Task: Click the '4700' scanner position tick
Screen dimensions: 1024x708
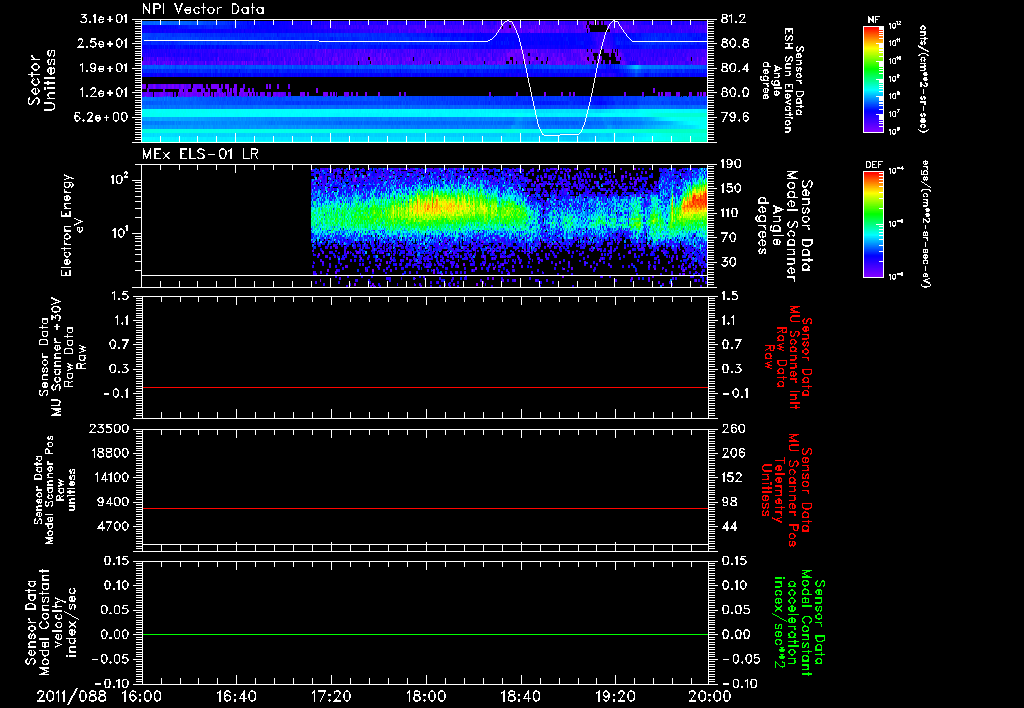Action: click(x=112, y=526)
